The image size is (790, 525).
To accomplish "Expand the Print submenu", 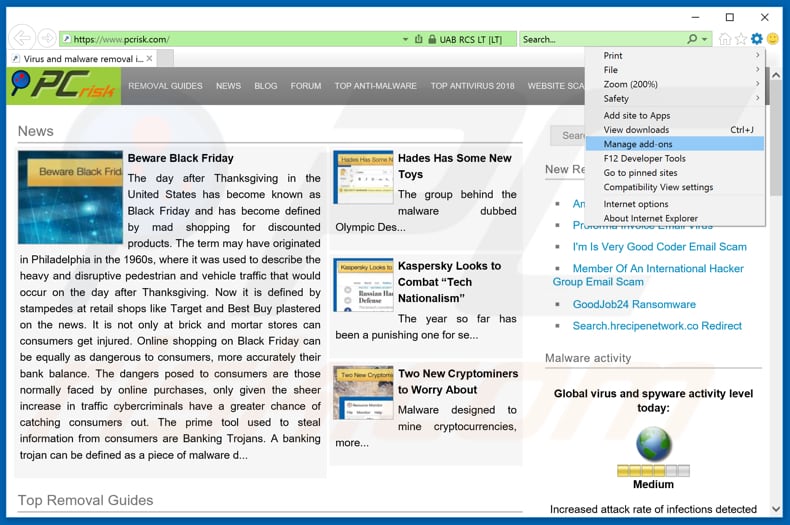I will (x=675, y=55).
